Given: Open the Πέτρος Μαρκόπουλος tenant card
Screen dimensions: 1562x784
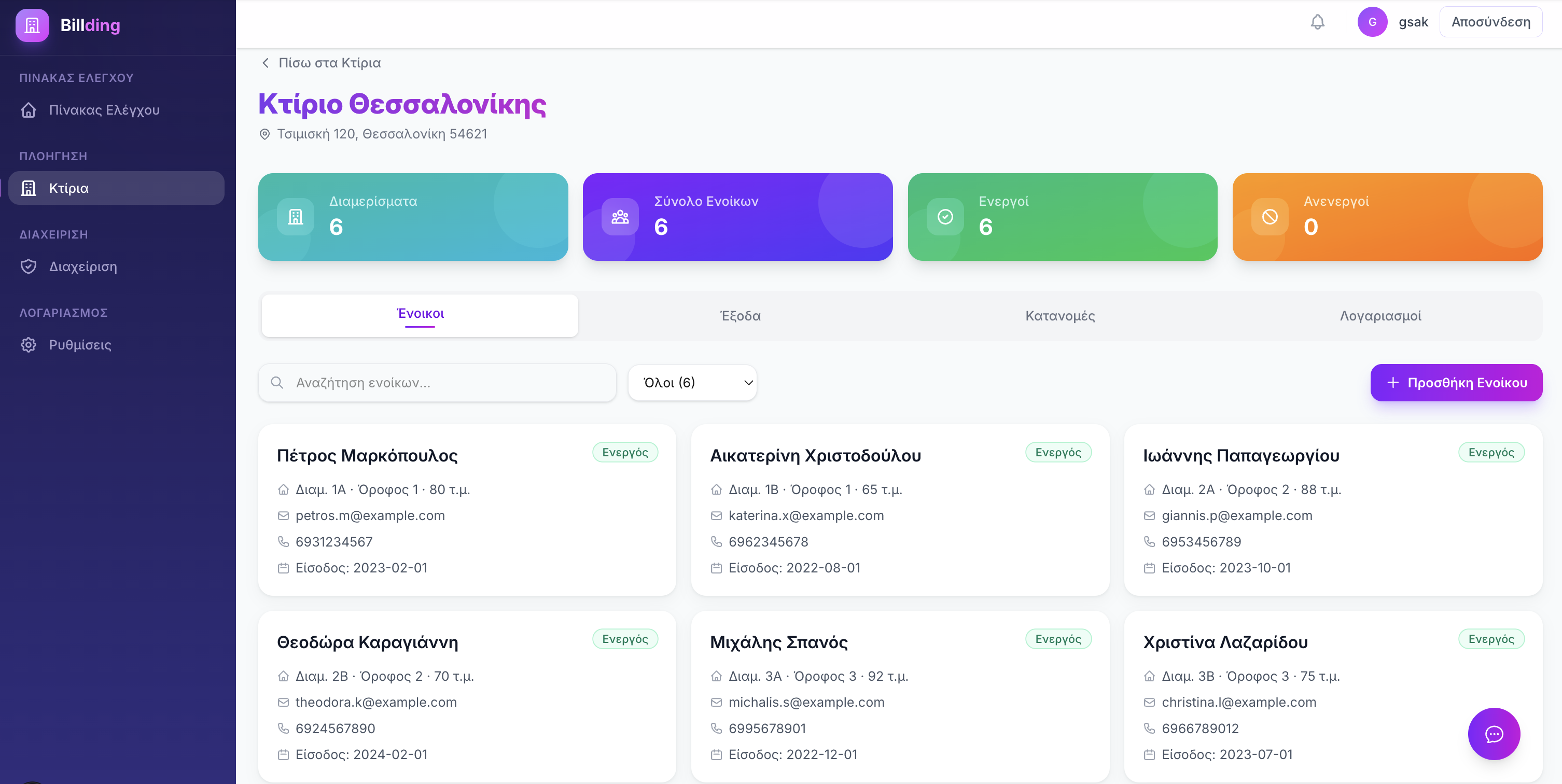Looking at the screenshot, I should (x=467, y=509).
